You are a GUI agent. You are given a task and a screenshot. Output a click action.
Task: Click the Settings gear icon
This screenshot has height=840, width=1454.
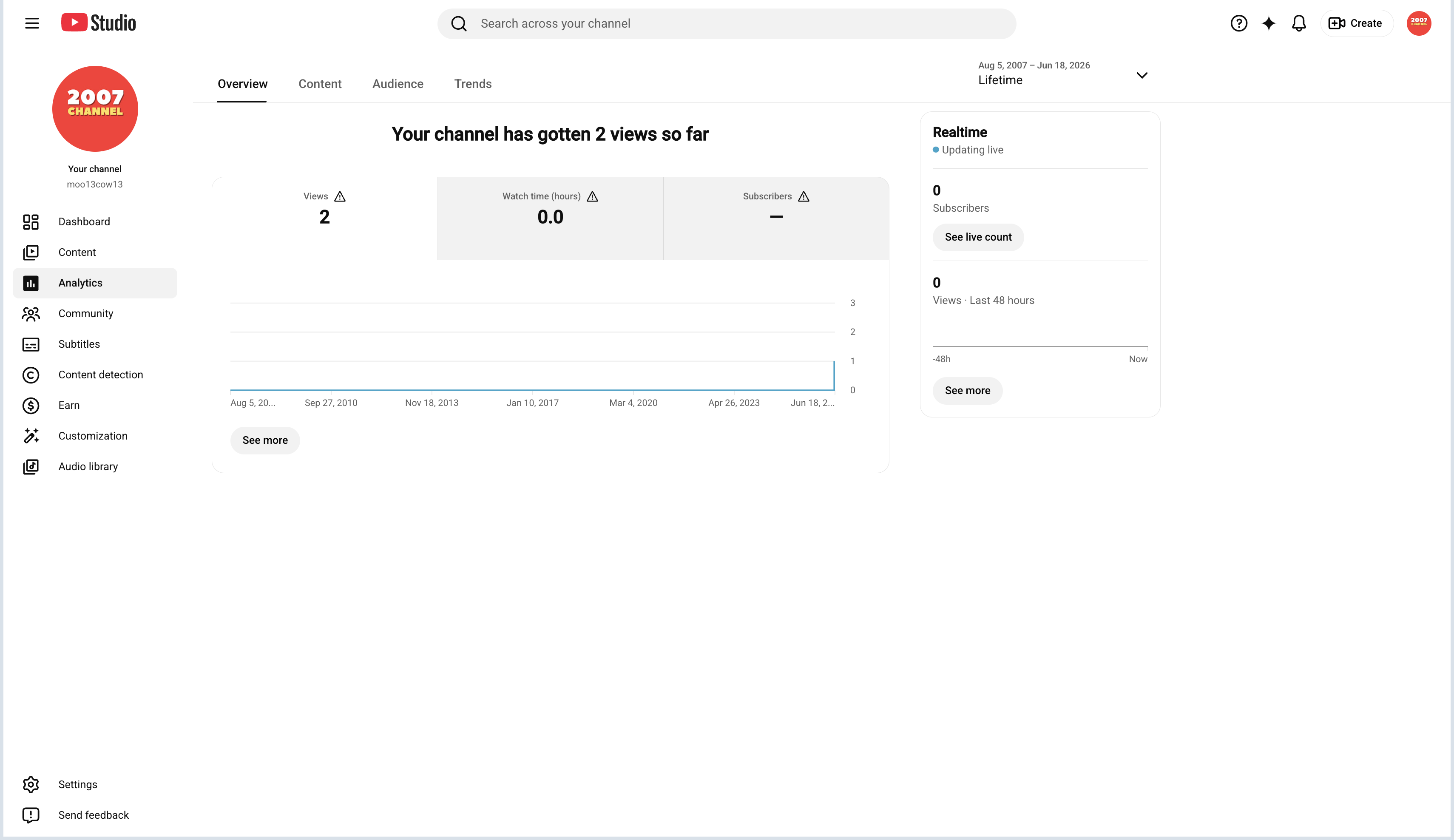pos(31,784)
